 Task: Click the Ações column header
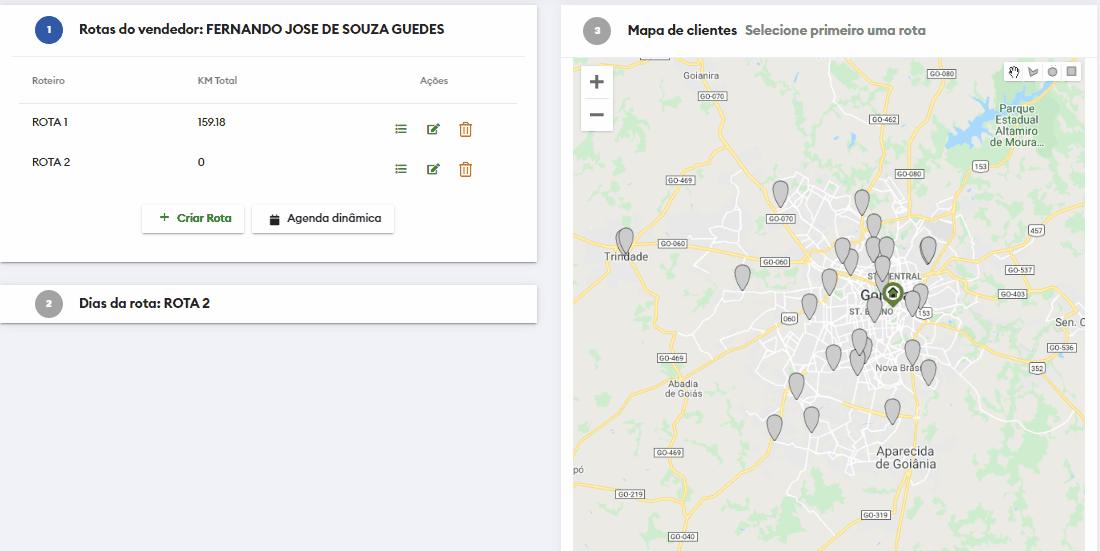point(434,81)
